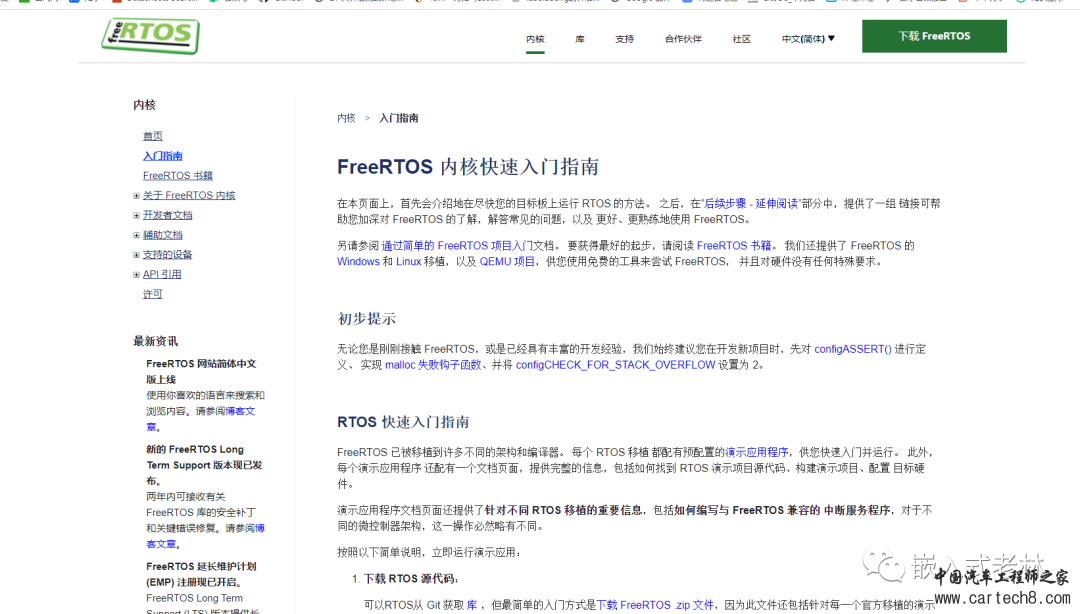Viewport: 1080px width, 614px height.
Task: Open 入门指南 in the sidebar
Action: [x=163, y=156]
